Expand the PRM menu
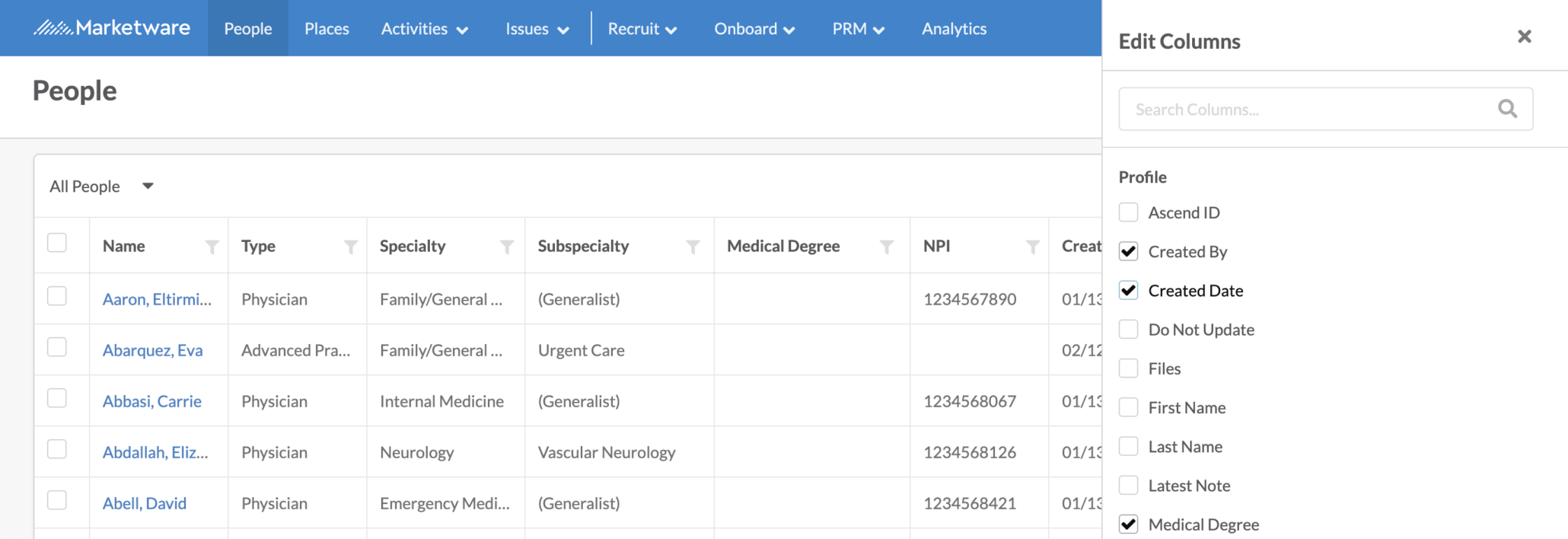 click(x=858, y=29)
